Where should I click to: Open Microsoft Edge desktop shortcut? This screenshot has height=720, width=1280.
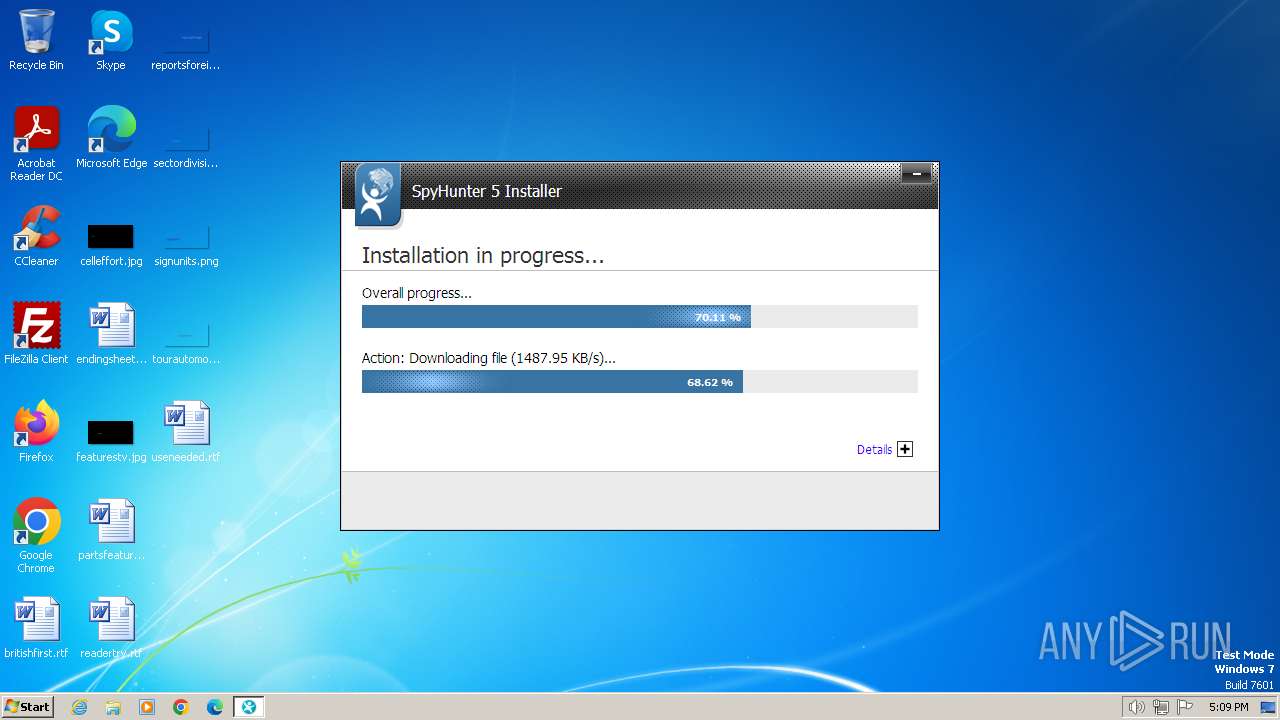tap(111, 137)
